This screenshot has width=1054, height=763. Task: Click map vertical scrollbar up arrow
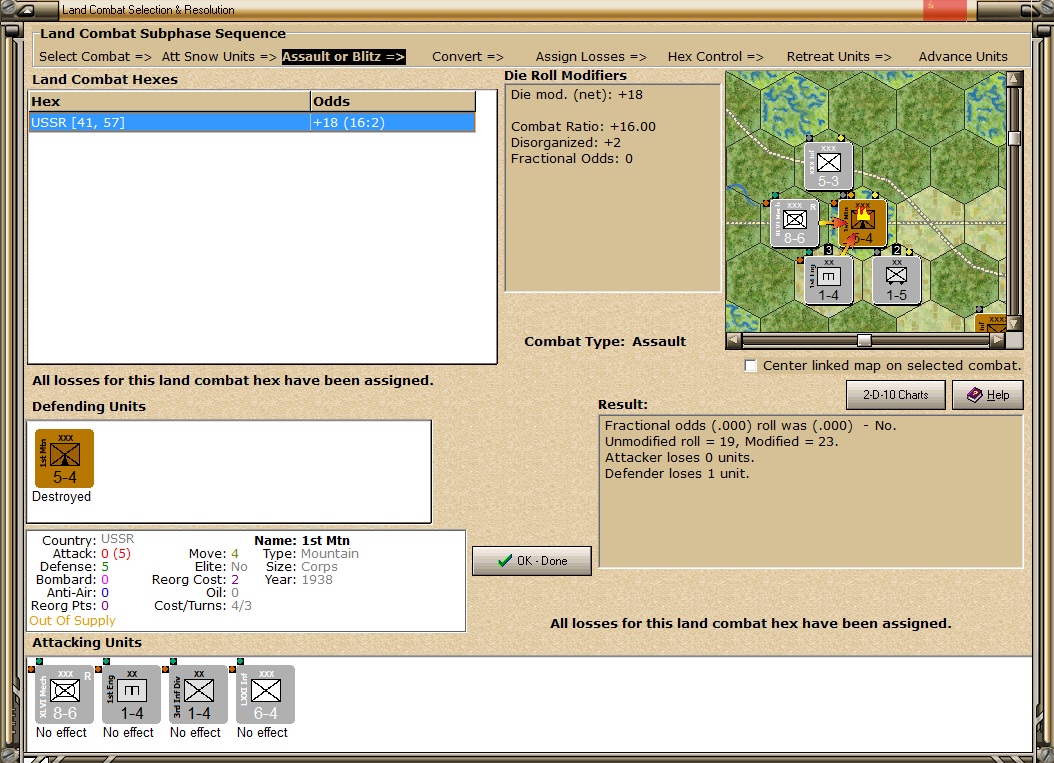tap(1014, 79)
